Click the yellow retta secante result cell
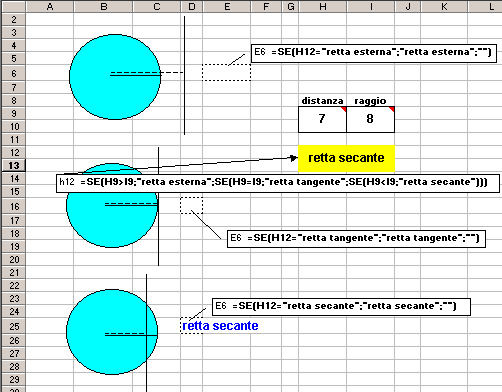The image size is (502, 392). 346,158
